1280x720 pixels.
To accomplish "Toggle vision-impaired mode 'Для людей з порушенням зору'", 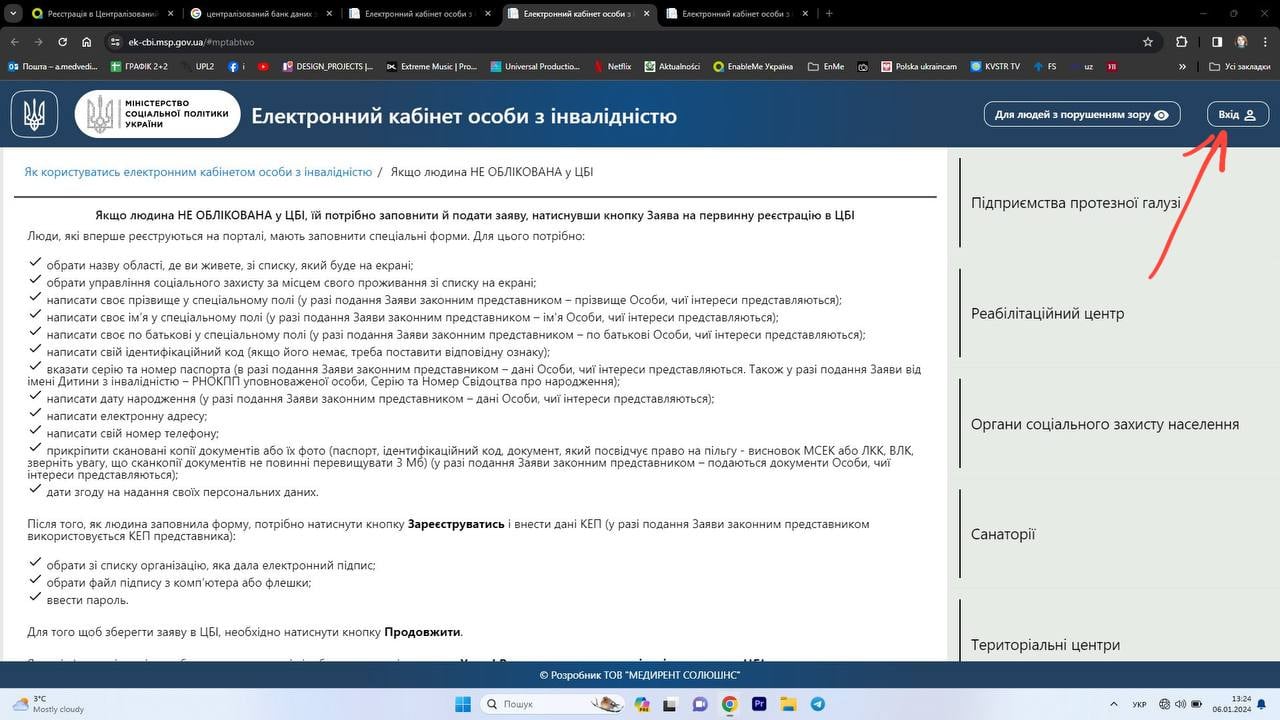I will 1081,114.
